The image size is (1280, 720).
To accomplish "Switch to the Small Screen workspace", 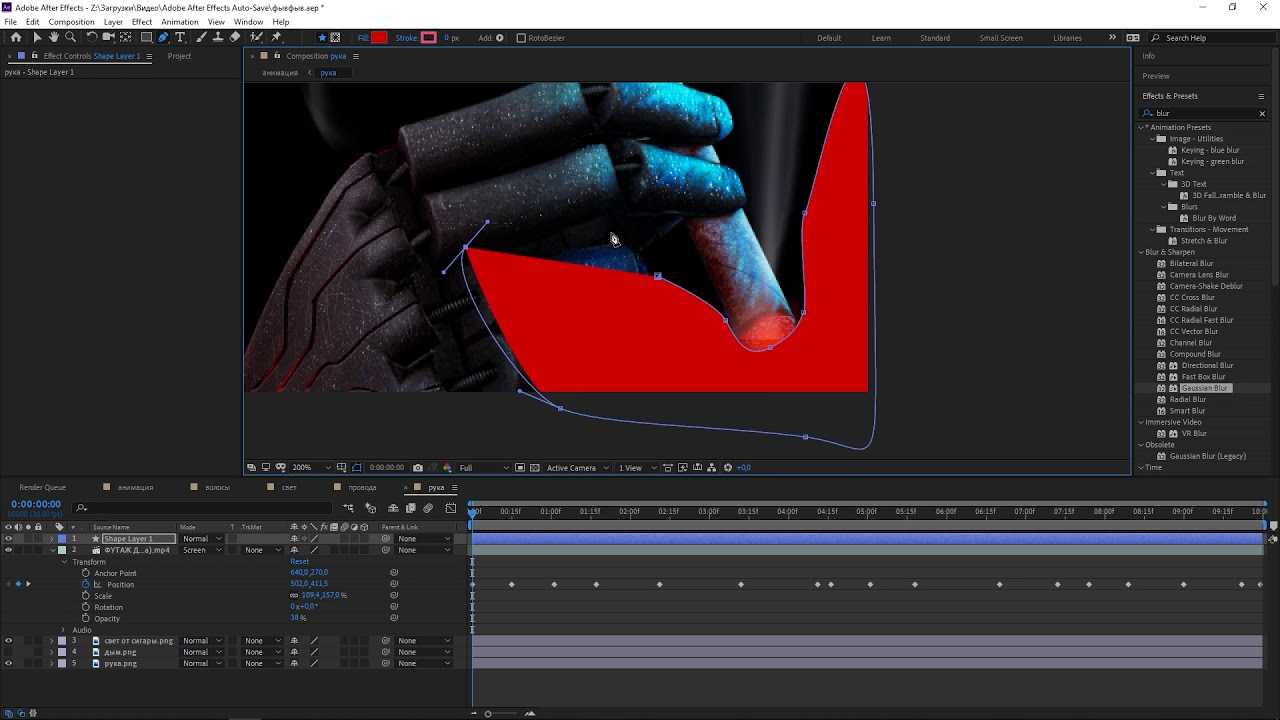I will [1001, 38].
